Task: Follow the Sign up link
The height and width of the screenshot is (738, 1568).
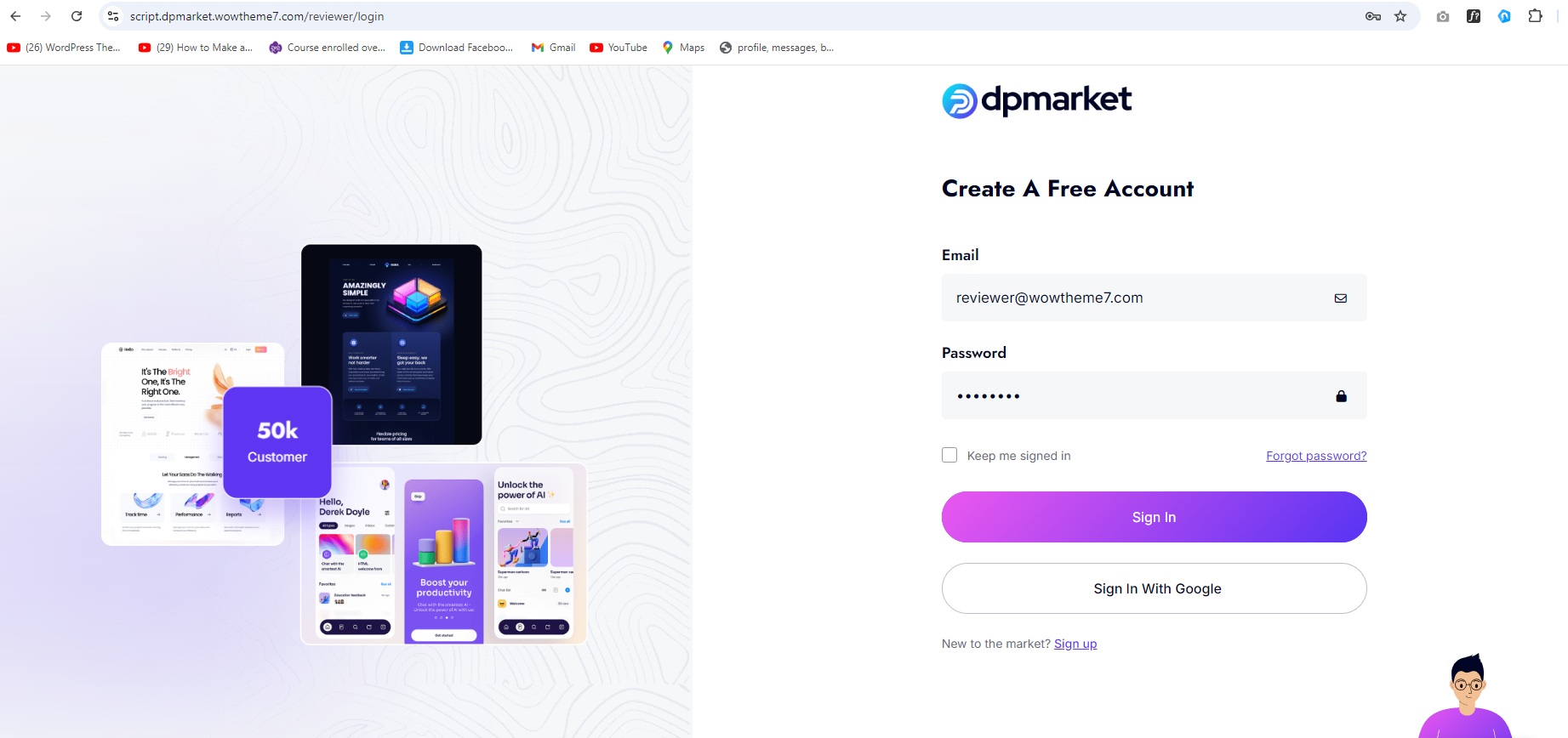Action: coord(1075,644)
